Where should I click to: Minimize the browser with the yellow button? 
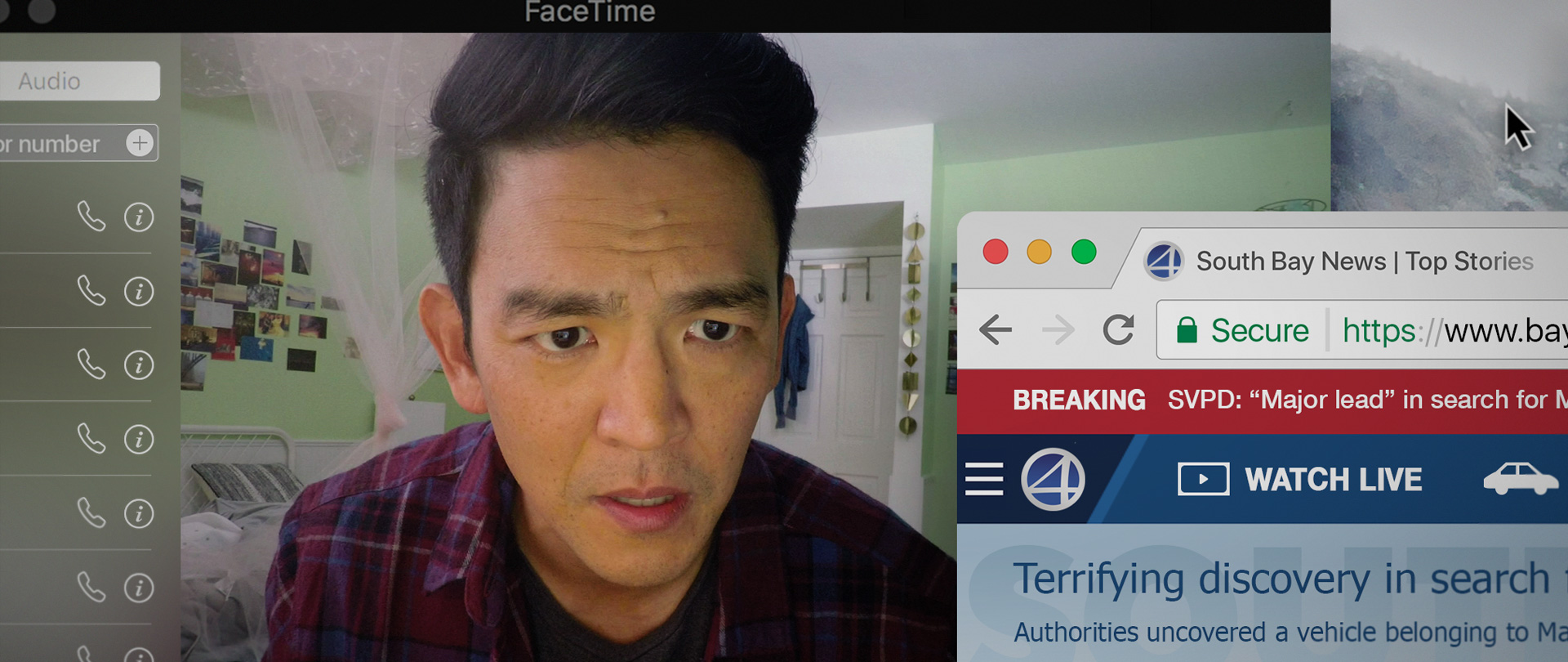click(x=1040, y=252)
